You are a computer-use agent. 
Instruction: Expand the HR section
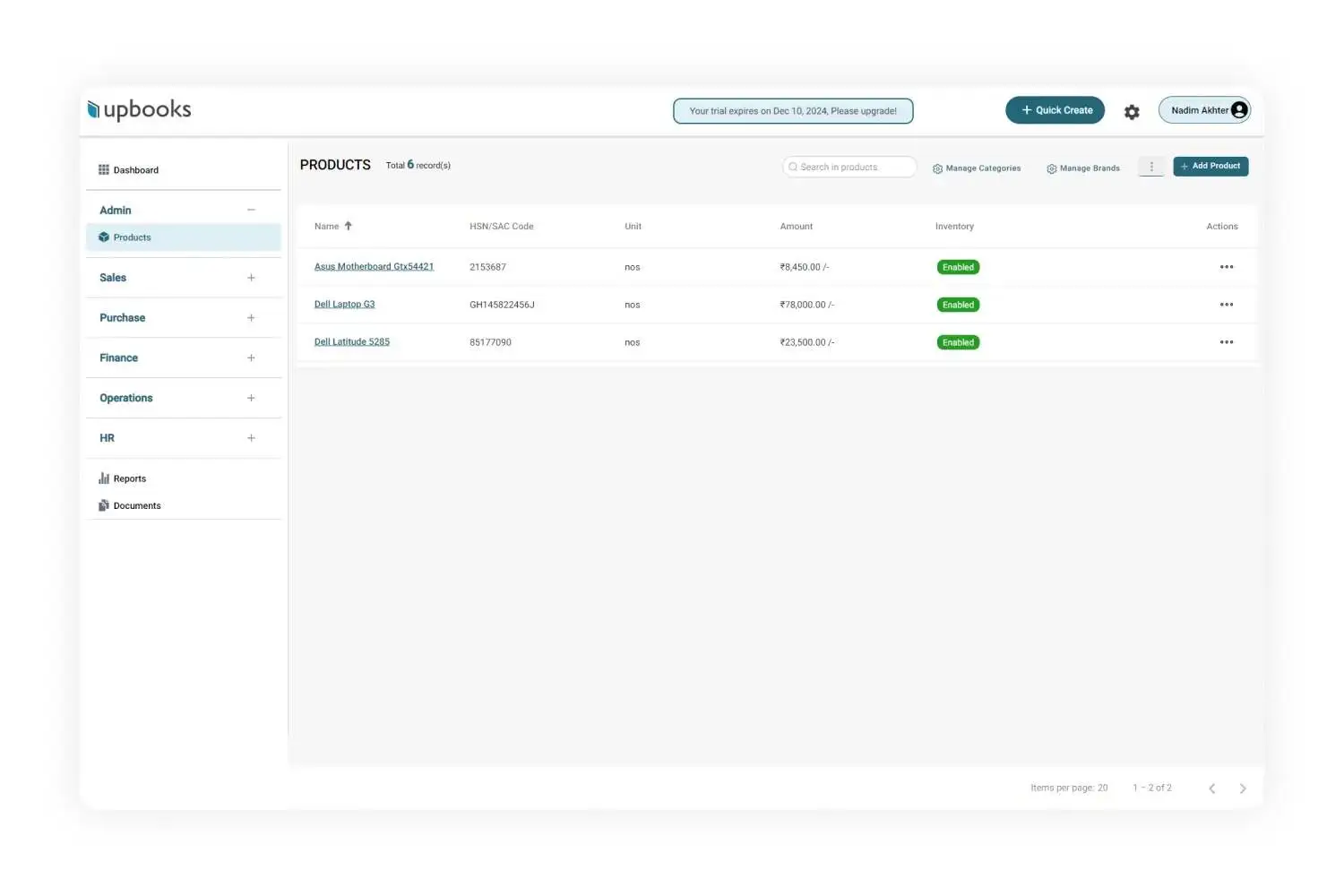(251, 438)
